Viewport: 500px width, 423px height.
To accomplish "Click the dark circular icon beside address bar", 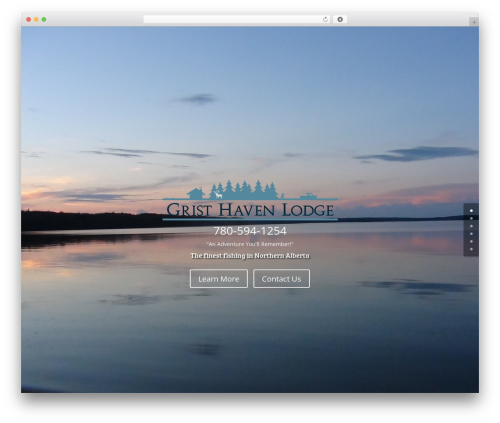I will pyautogui.click(x=340, y=20).
